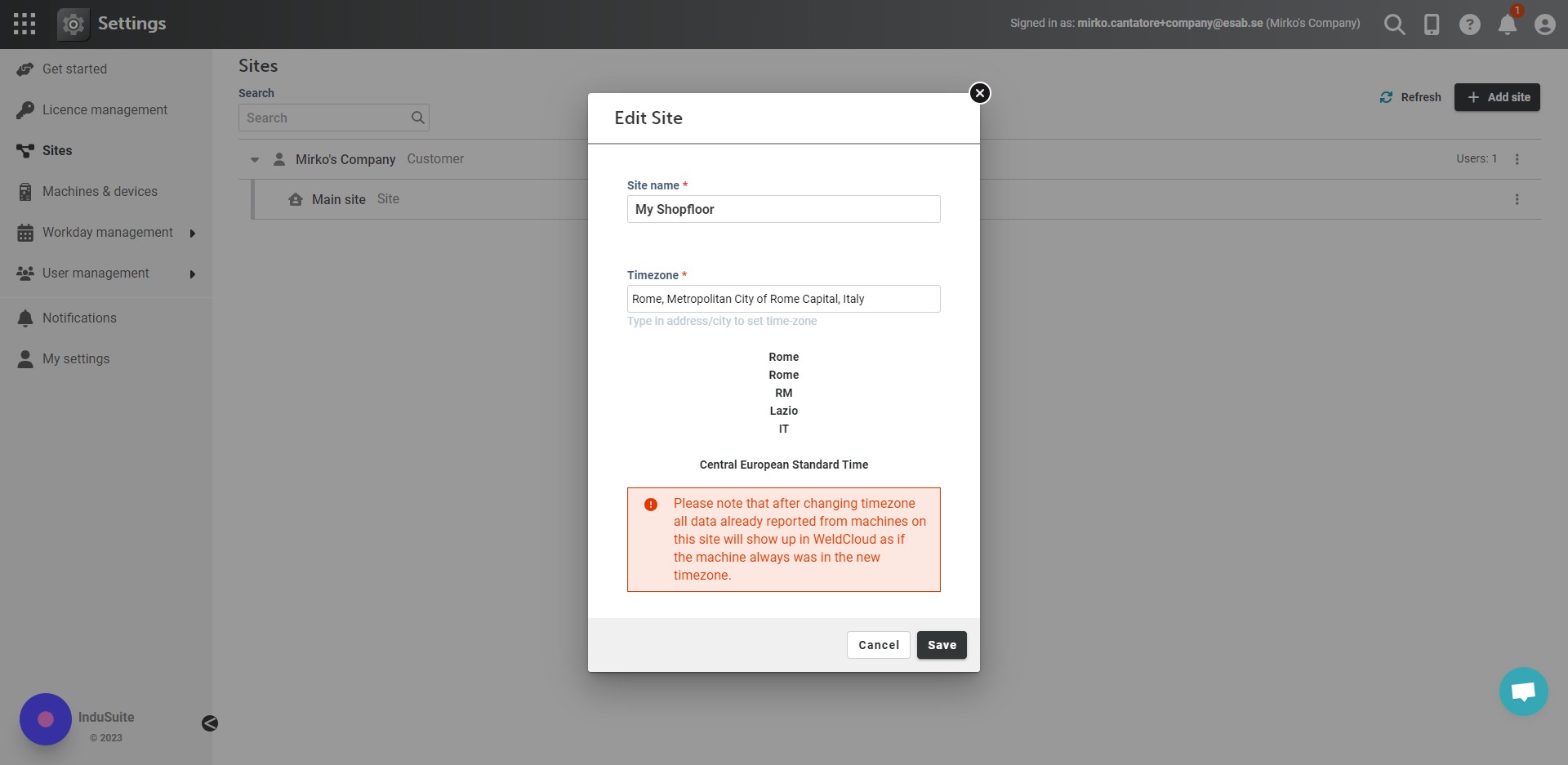The image size is (1568, 765).
Task: Click the Add site button
Action: [1497, 97]
